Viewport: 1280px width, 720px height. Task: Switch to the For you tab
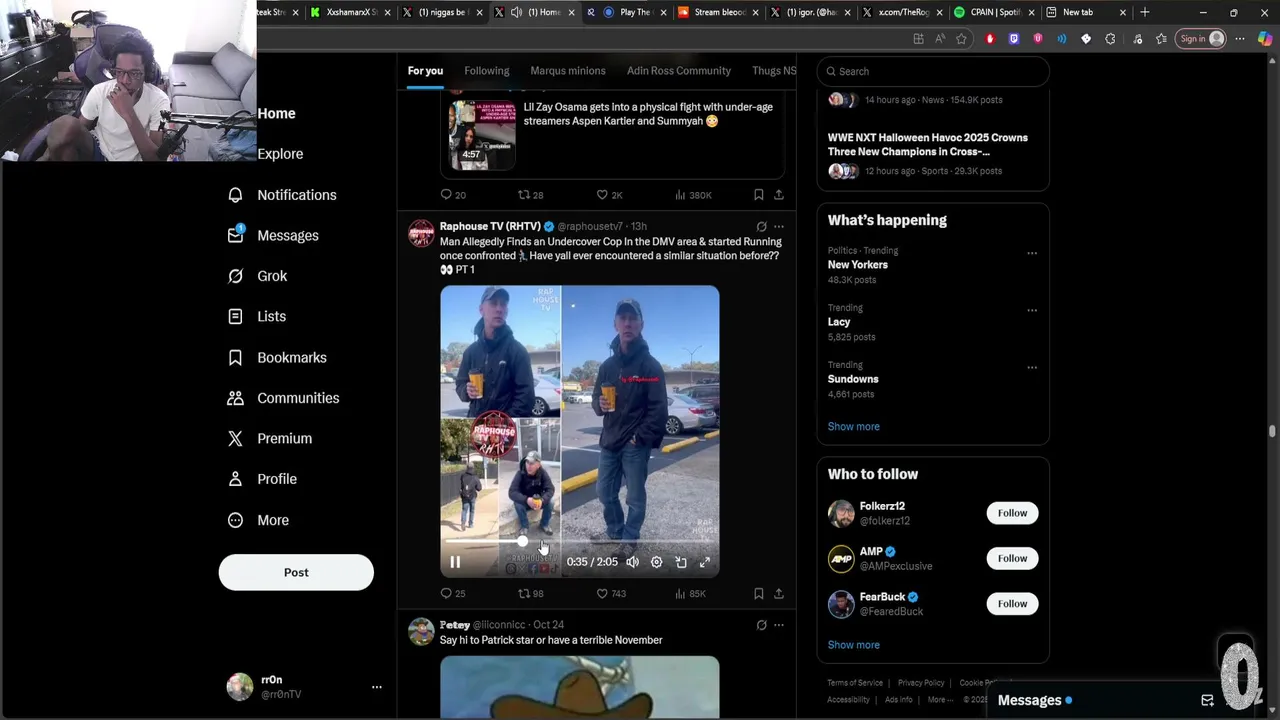[425, 71]
